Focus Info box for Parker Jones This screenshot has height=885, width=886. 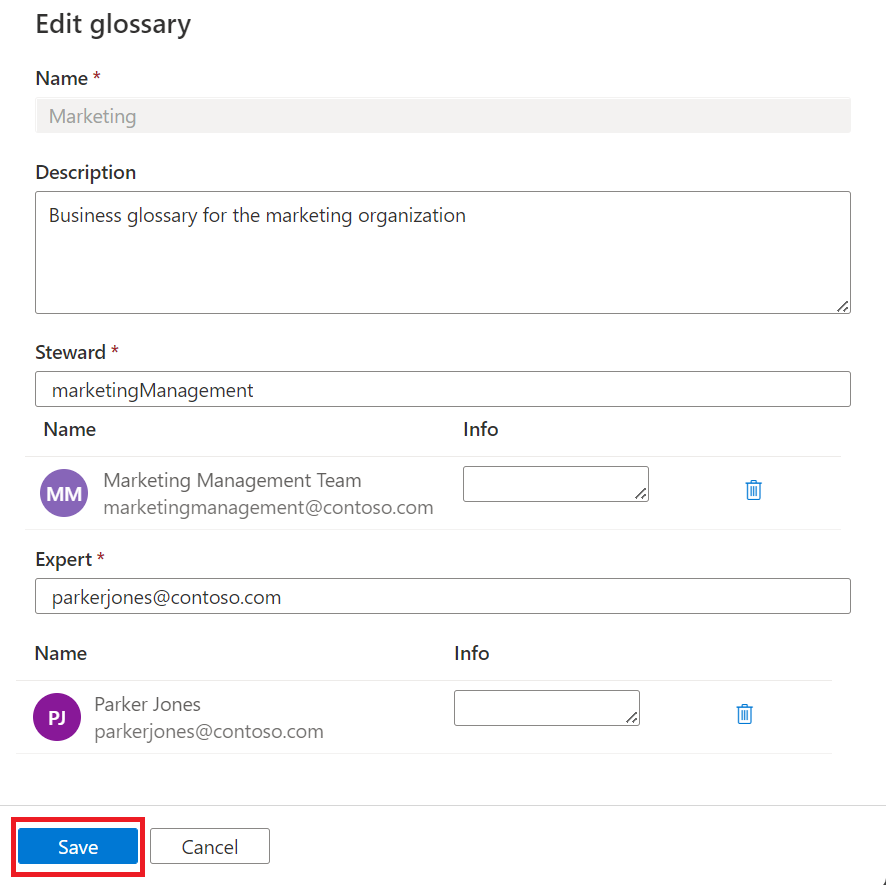(543, 707)
